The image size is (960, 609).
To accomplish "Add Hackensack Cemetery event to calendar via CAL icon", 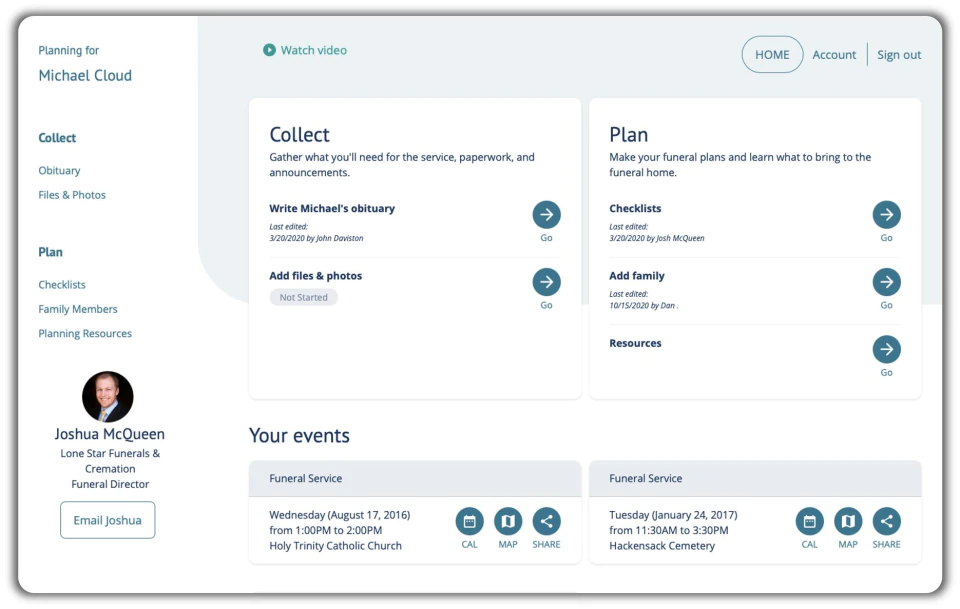I will (809, 521).
